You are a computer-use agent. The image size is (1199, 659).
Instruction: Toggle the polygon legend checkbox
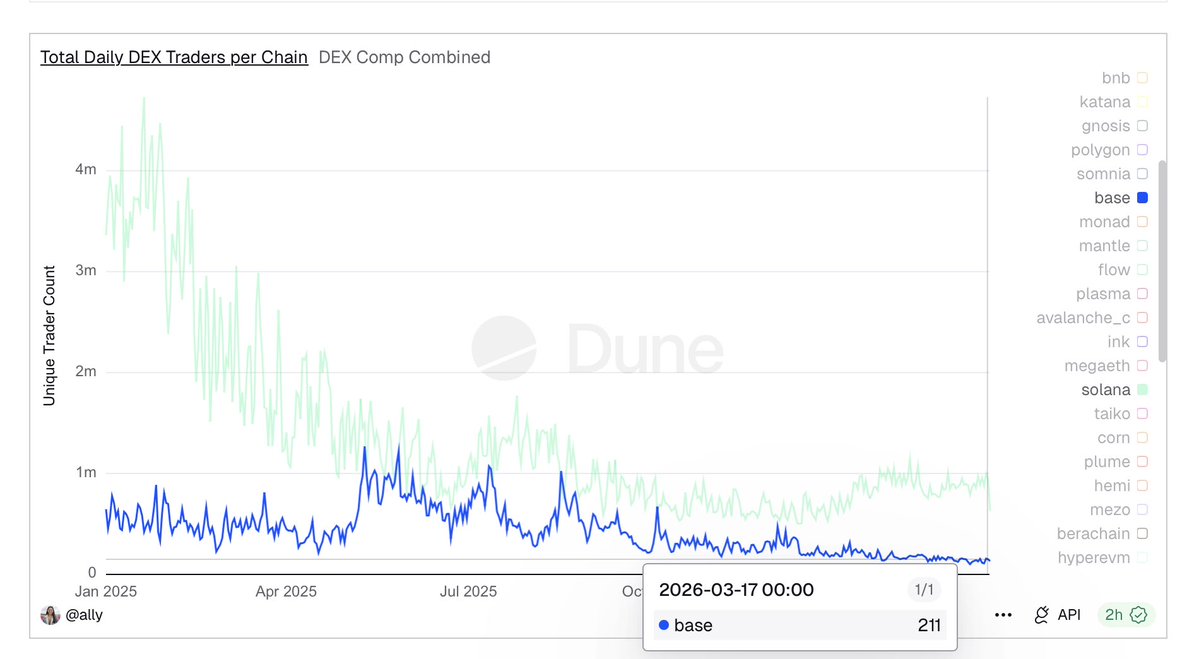(1142, 150)
